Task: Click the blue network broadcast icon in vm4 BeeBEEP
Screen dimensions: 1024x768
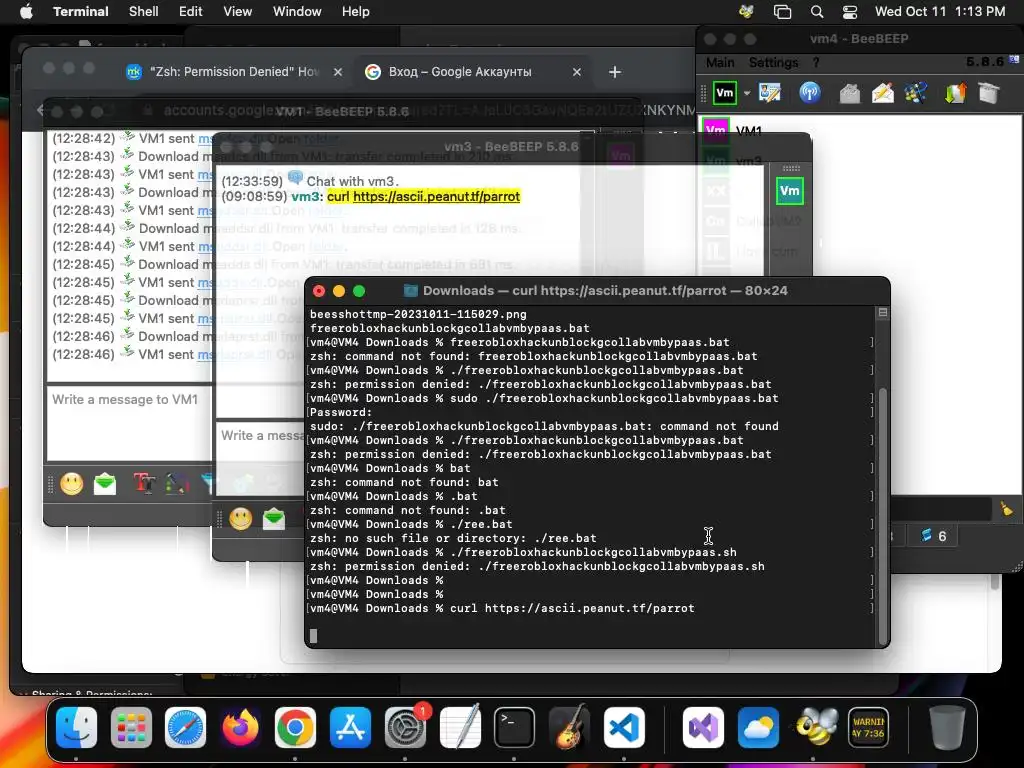Action: [810, 93]
